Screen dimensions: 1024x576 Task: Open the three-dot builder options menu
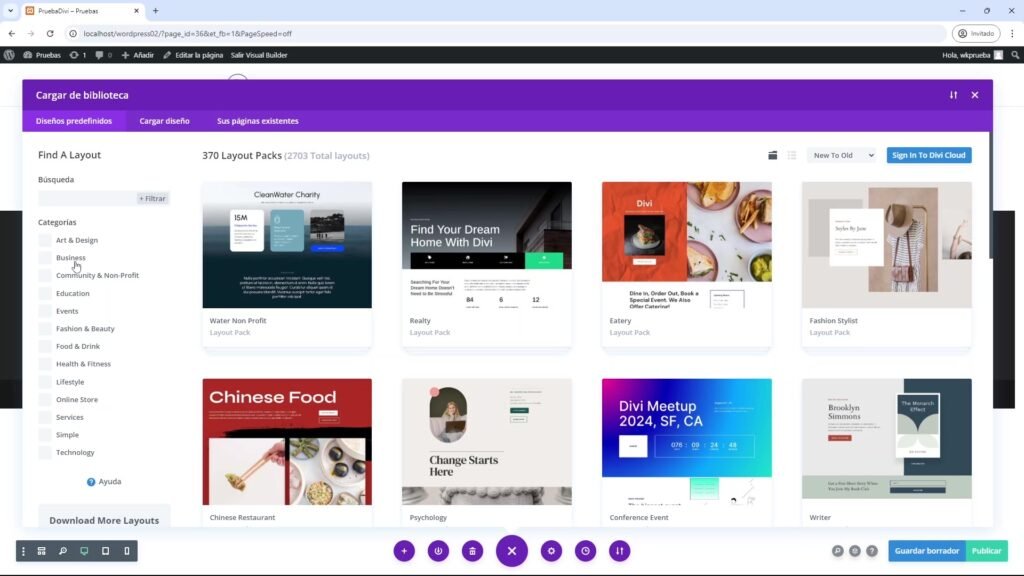(24, 551)
